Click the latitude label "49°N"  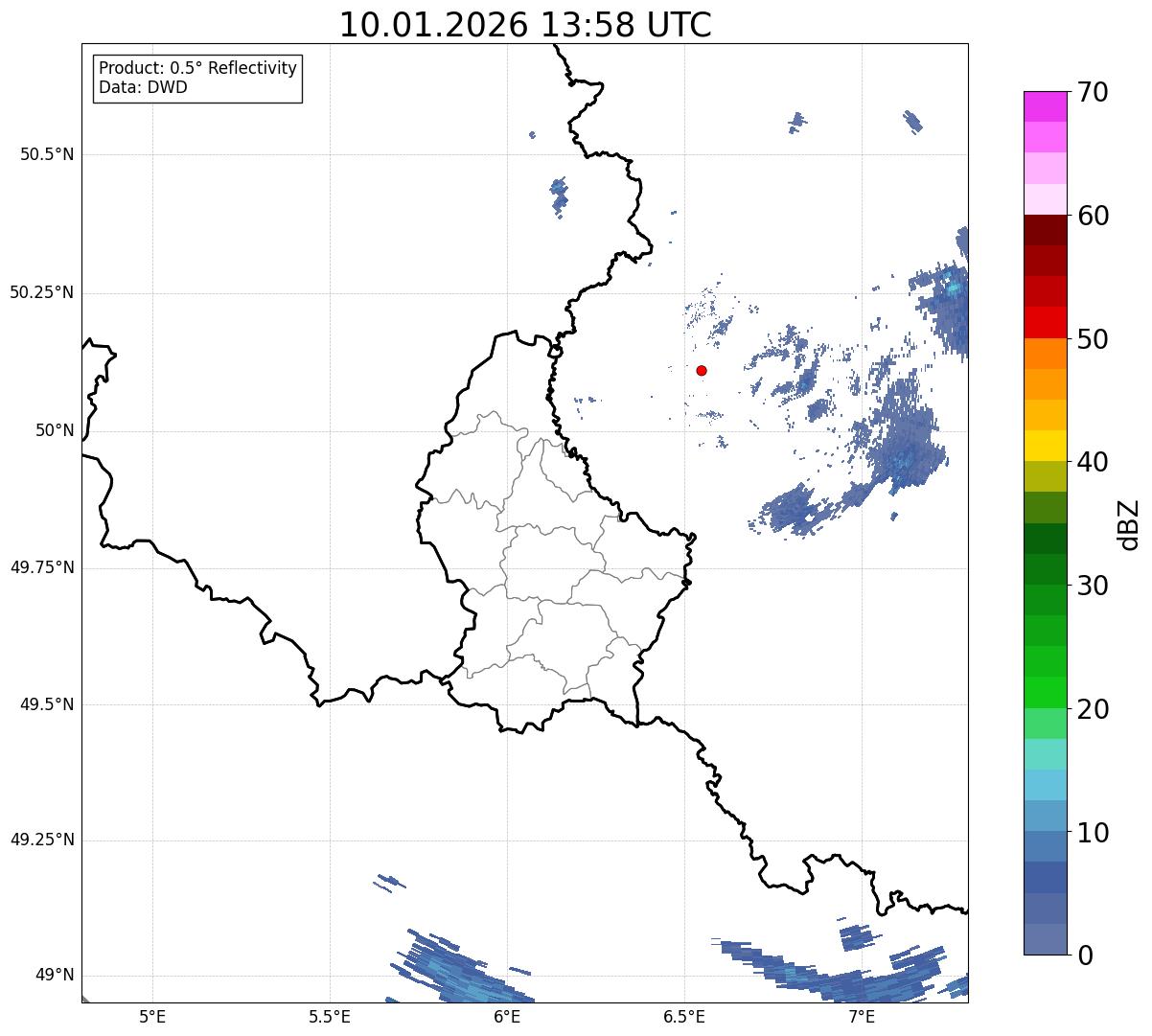(55, 976)
